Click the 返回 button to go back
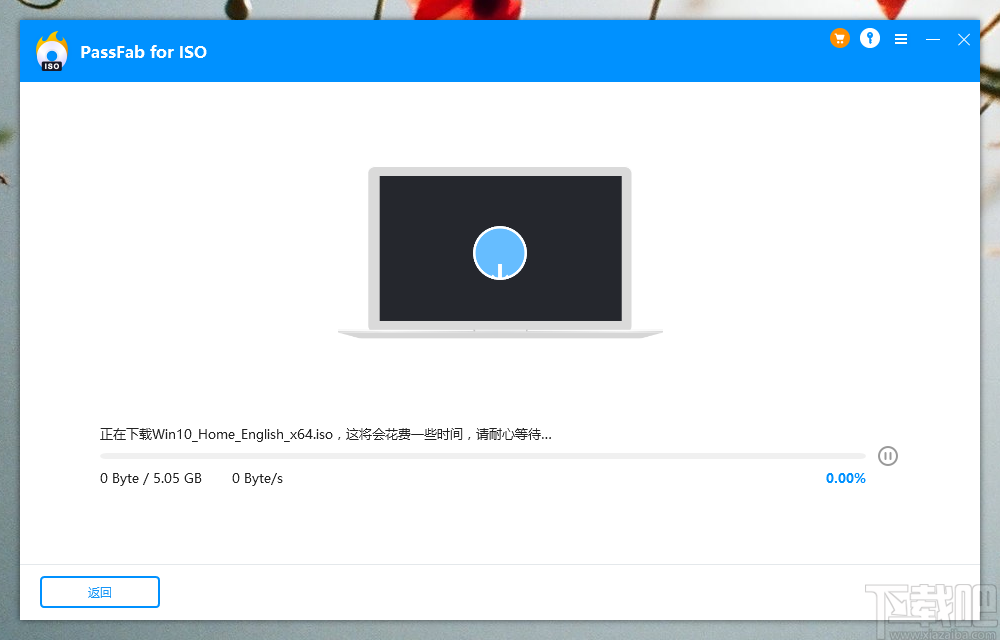This screenshot has width=1000, height=640. coord(99,592)
